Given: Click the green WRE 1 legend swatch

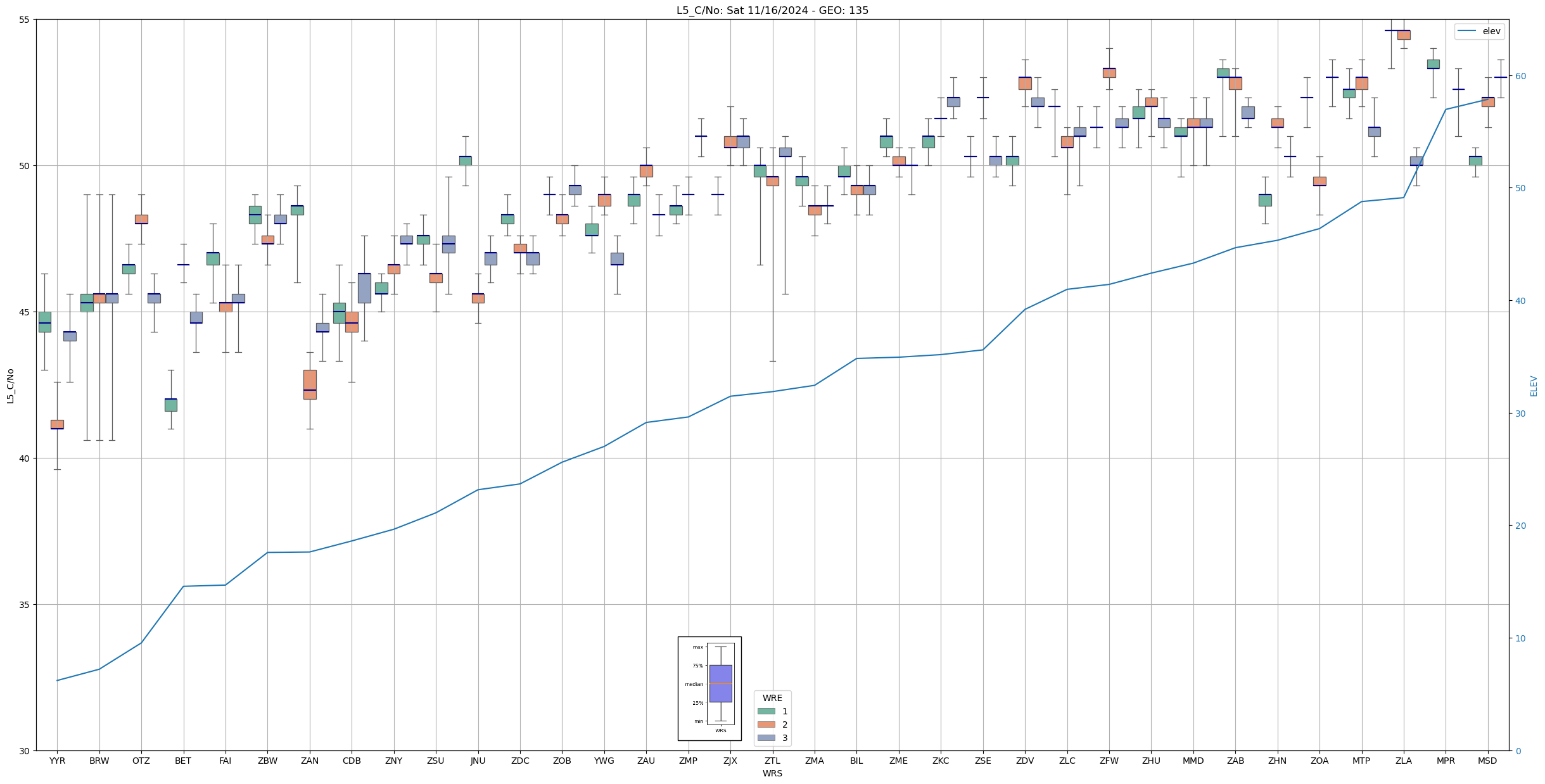Looking at the screenshot, I should pyautogui.click(x=766, y=711).
